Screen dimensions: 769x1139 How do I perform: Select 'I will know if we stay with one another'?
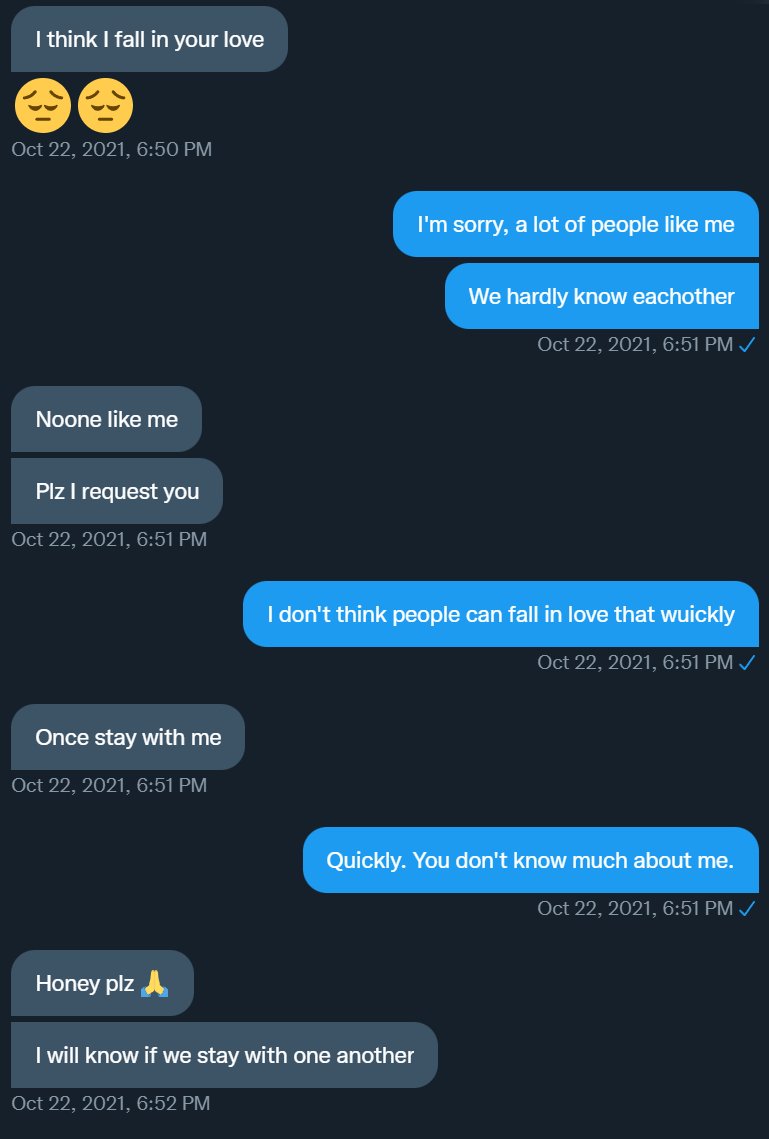[x=224, y=1055]
